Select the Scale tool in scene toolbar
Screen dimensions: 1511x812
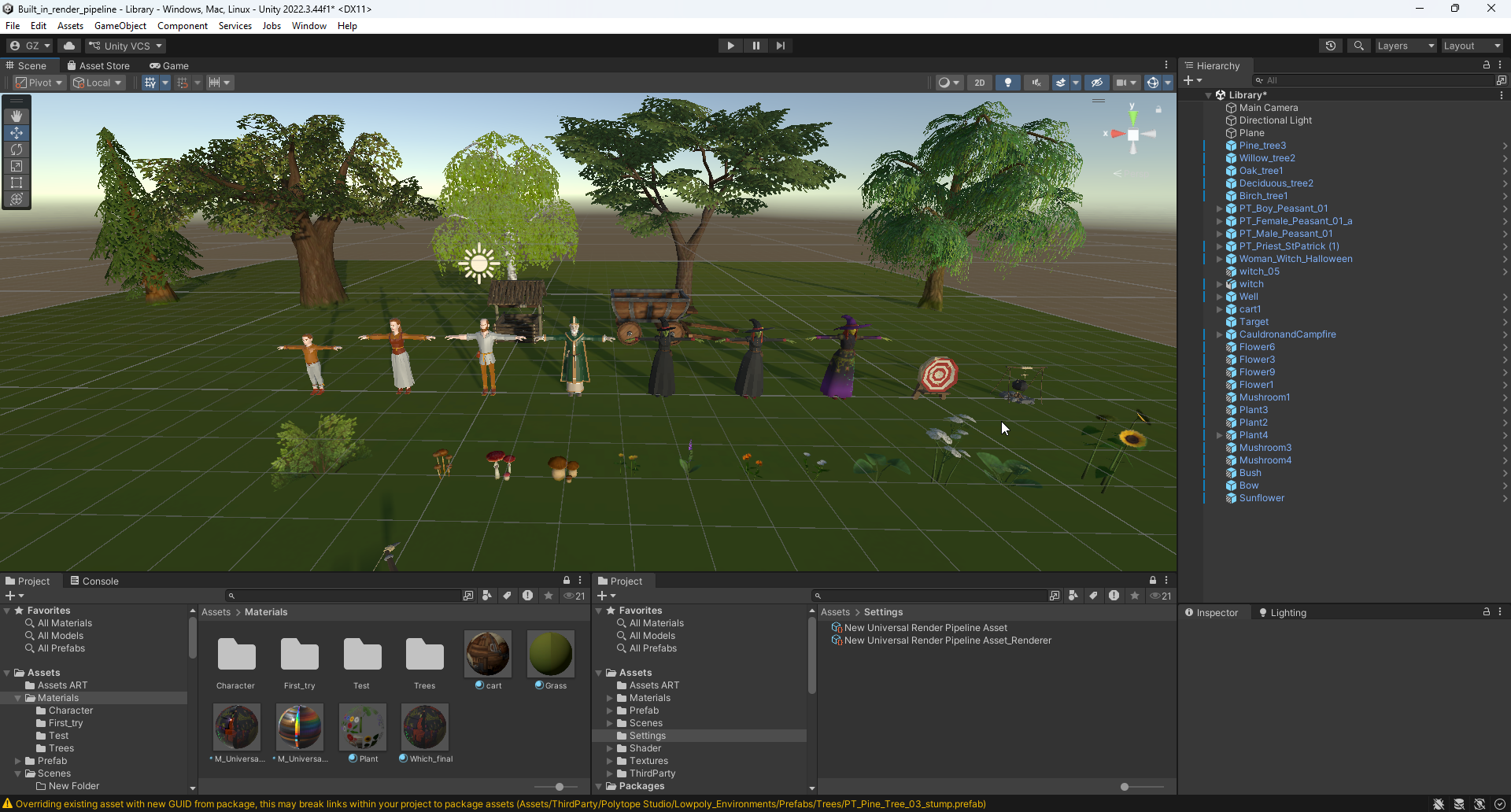(x=17, y=166)
